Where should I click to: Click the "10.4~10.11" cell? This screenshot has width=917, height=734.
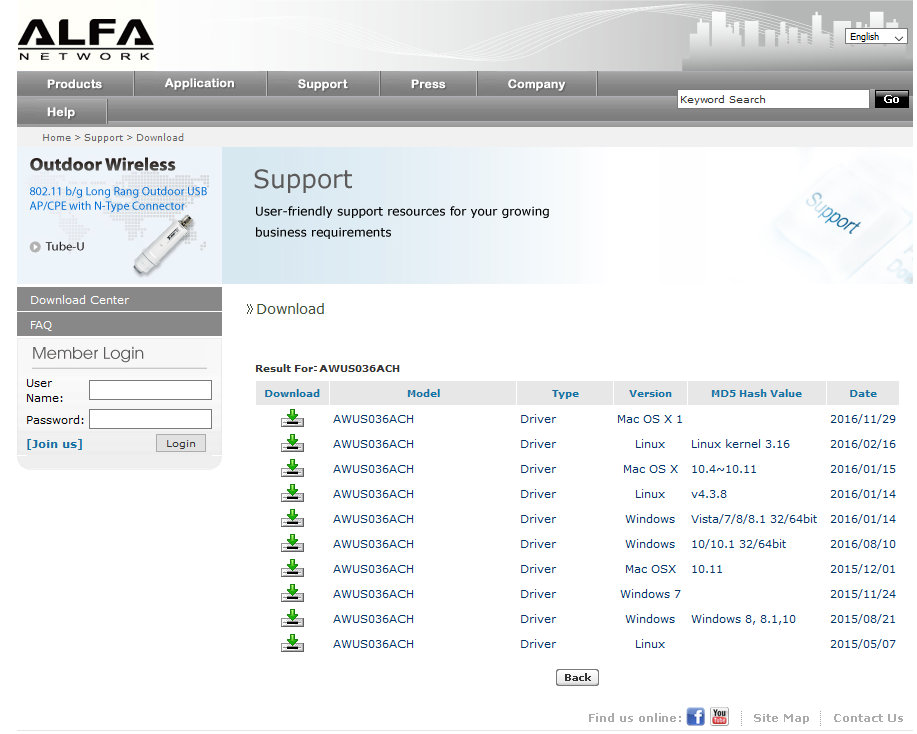coord(723,469)
